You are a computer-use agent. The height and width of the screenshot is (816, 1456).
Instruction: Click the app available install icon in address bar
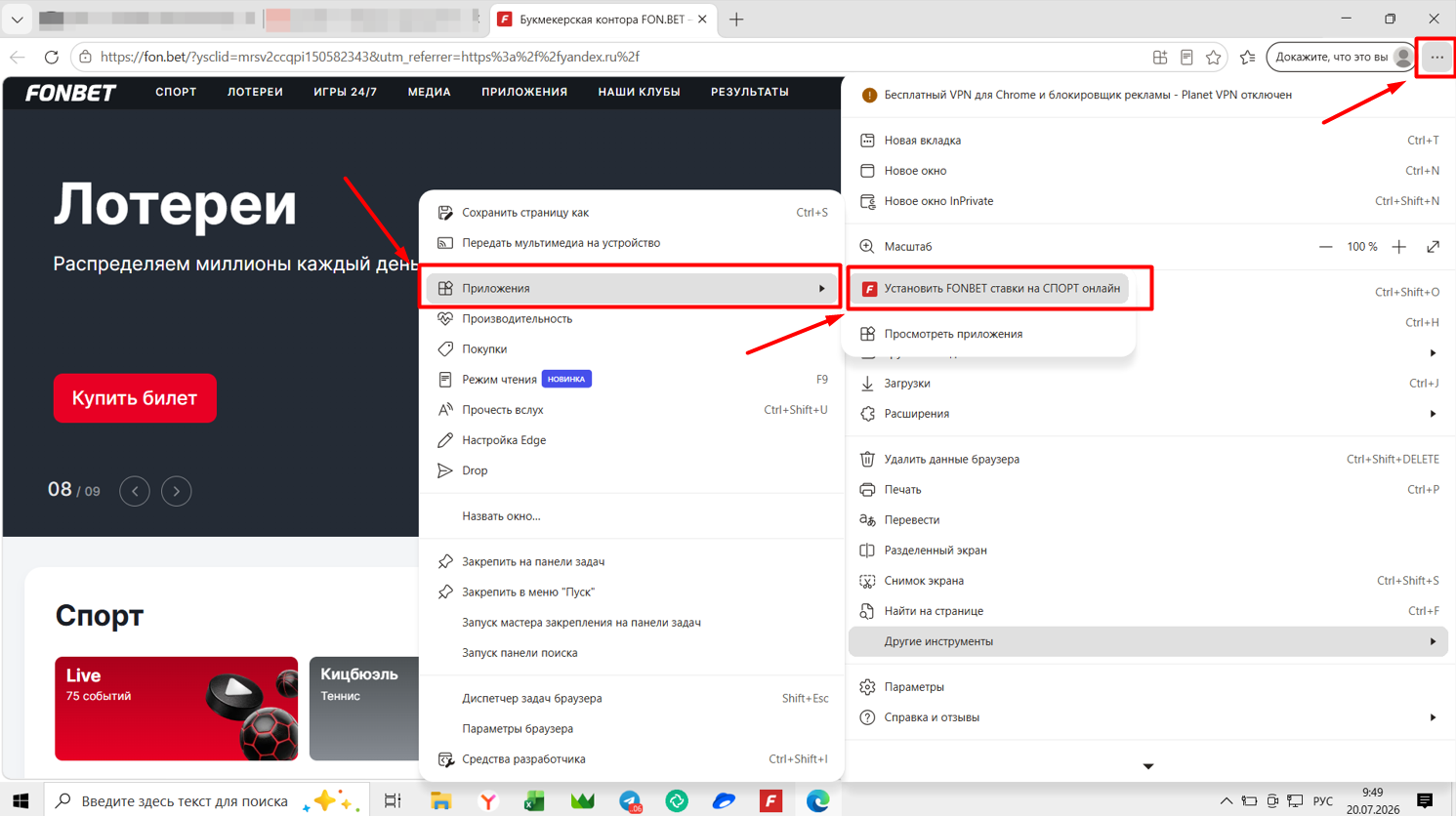(x=1160, y=58)
